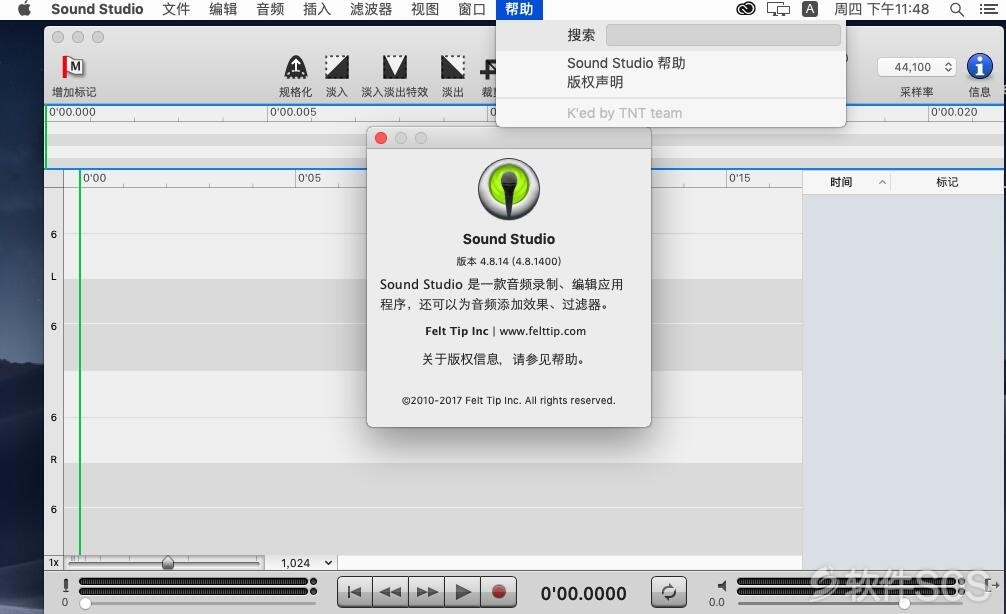The image size is (1006, 614).
Task: Click the clock '周四 下午11:48' in menu bar
Action: point(881,9)
